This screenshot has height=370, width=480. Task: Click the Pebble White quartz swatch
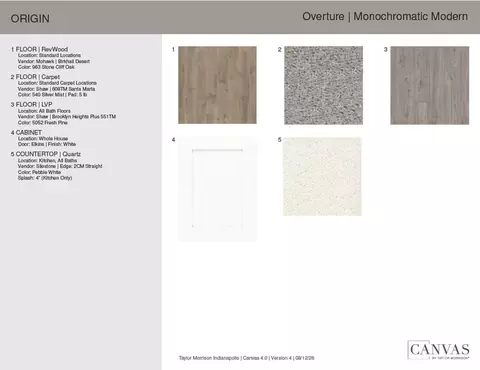(x=322, y=176)
